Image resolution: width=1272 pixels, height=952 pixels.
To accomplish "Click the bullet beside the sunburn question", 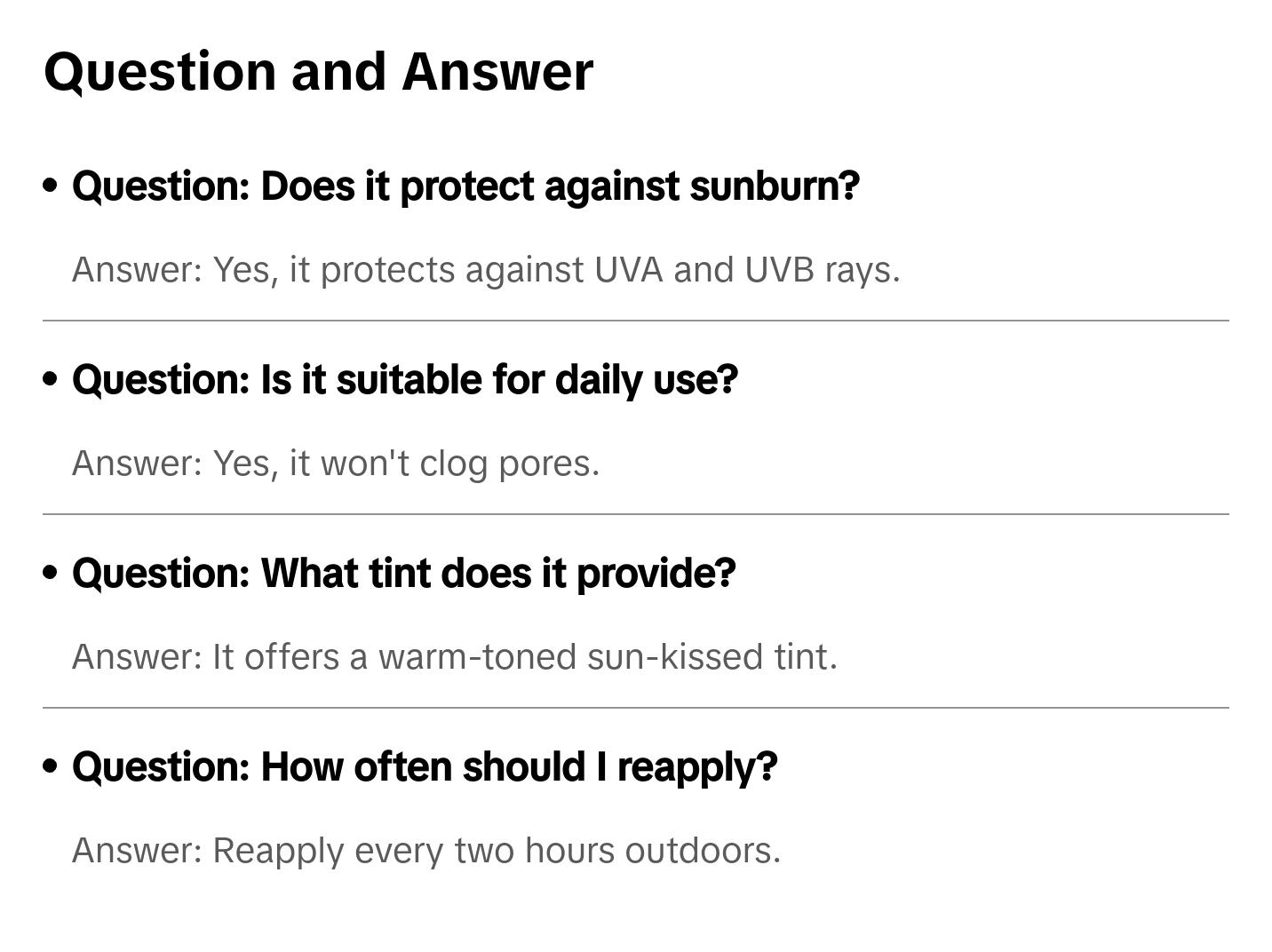I will (x=51, y=186).
